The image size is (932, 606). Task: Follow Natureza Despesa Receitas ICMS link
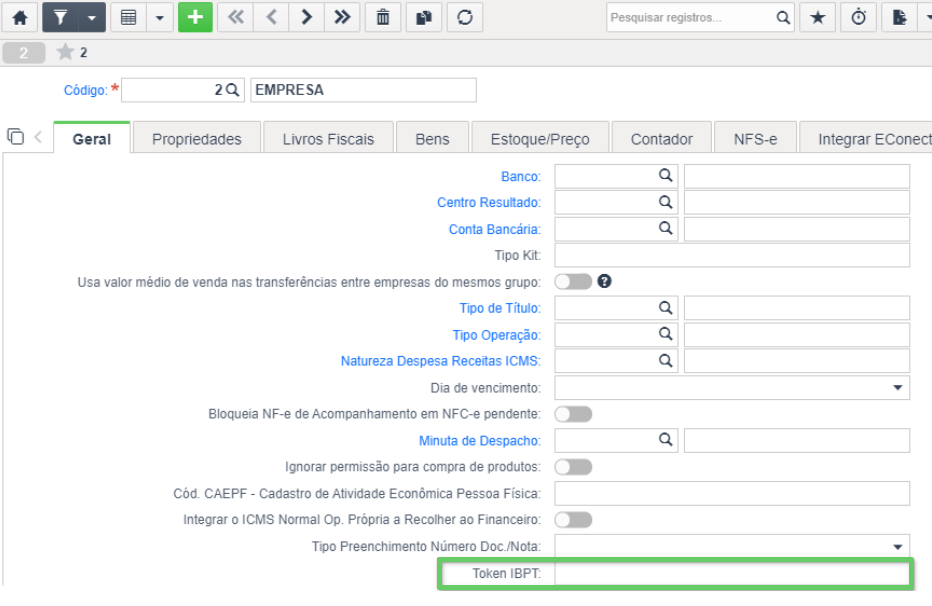[440, 361]
